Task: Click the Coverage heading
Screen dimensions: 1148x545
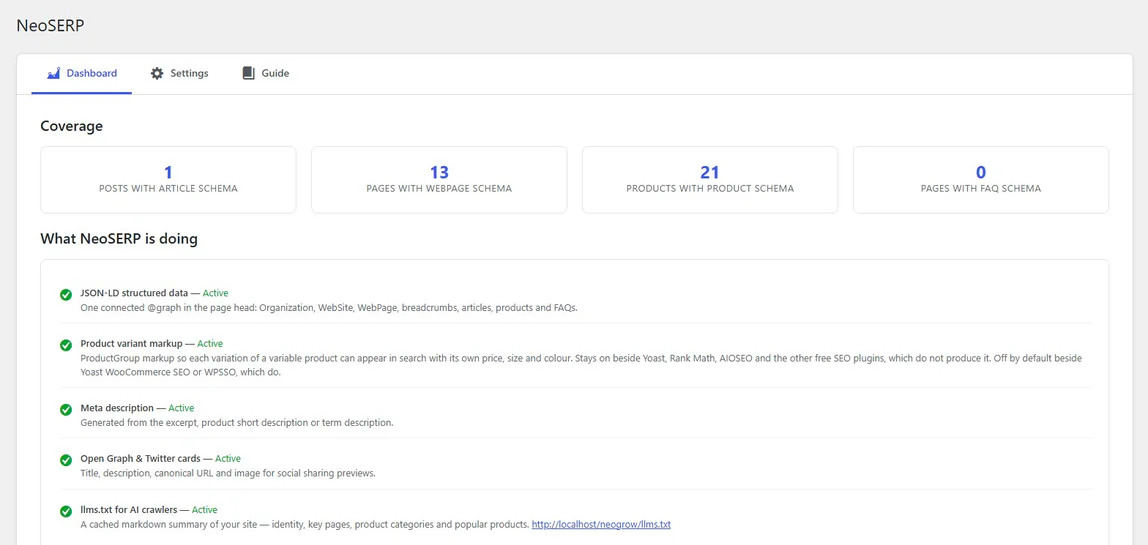Action: [x=72, y=126]
